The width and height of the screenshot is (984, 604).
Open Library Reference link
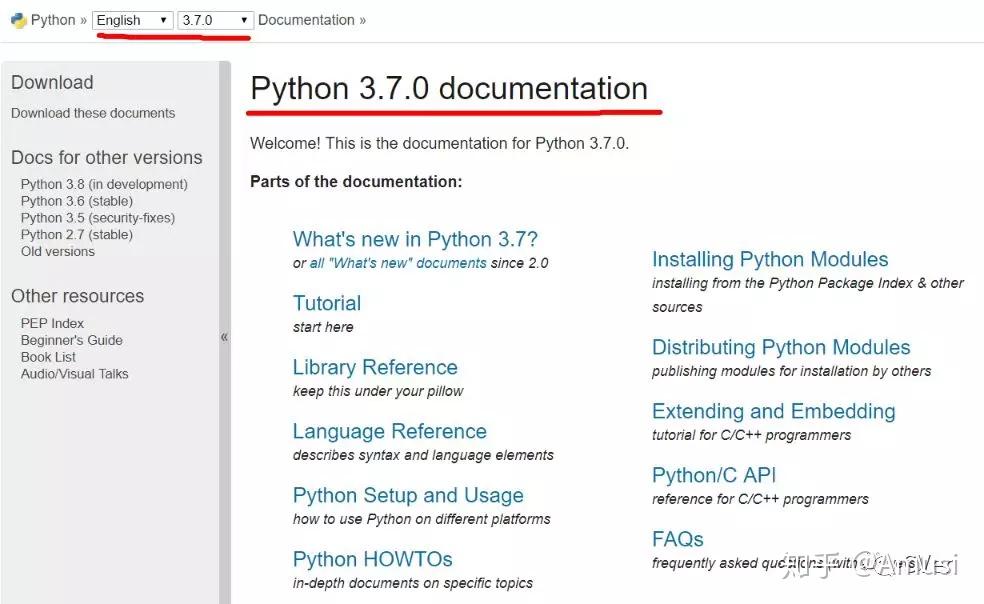point(375,367)
